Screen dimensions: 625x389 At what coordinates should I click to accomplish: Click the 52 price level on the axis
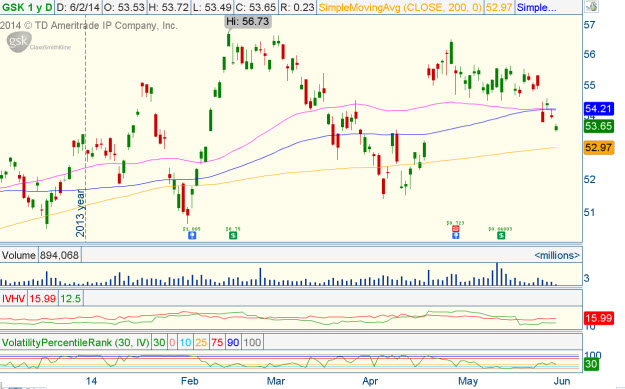(x=590, y=180)
